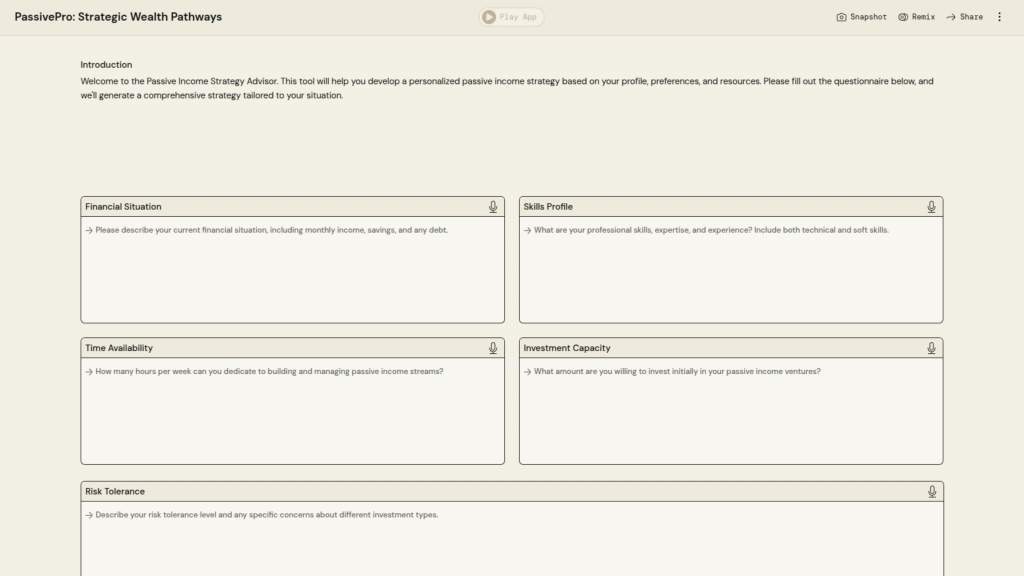Click microphone icon in Risk Tolerance field
The image size is (1024, 576).
click(x=931, y=492)
